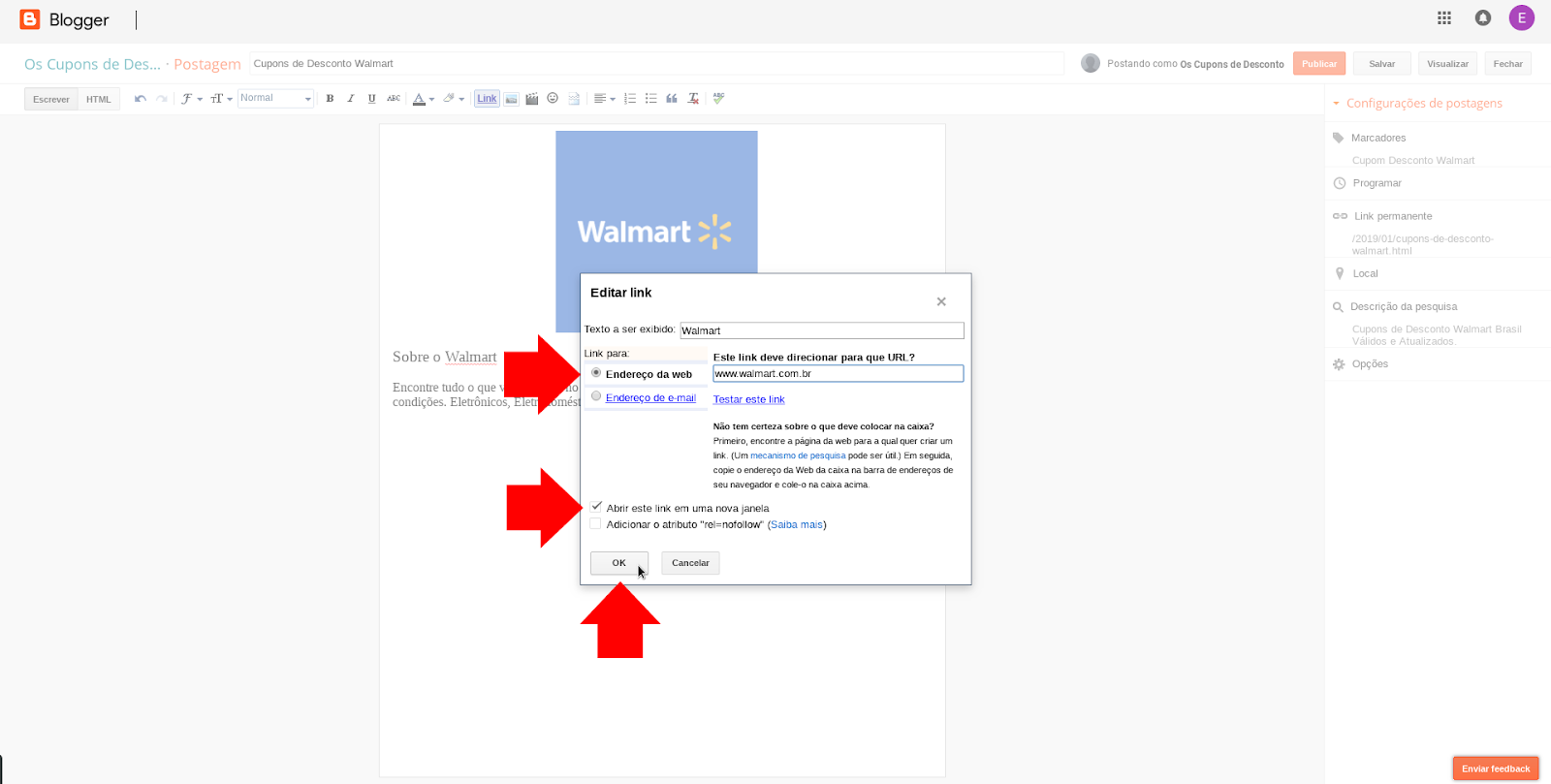
Task: Confirm the link with OK
Action: (x=618, y=563)
